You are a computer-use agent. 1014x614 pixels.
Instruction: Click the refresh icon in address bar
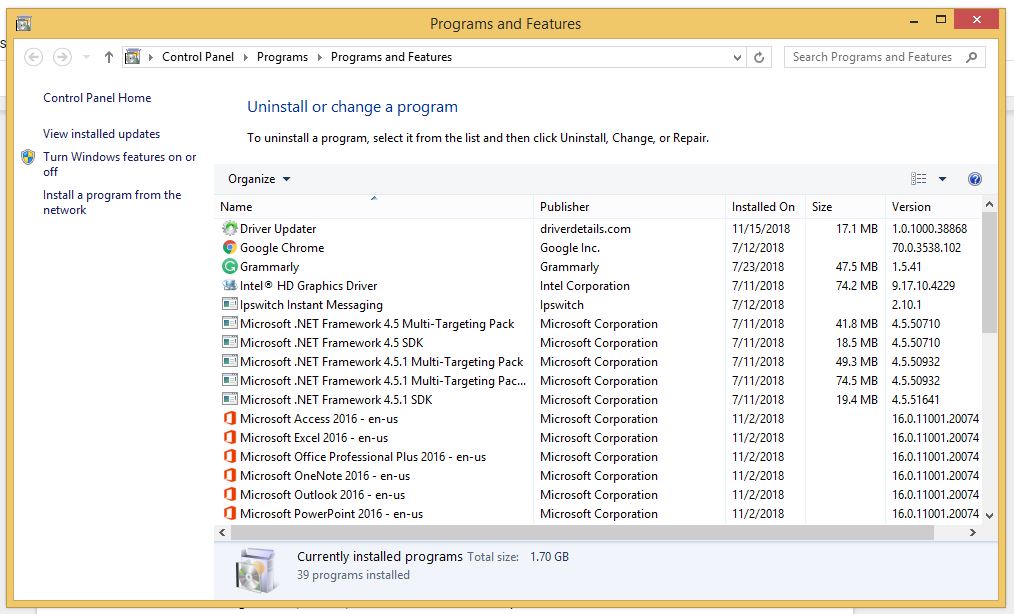(x=760, y=58)
